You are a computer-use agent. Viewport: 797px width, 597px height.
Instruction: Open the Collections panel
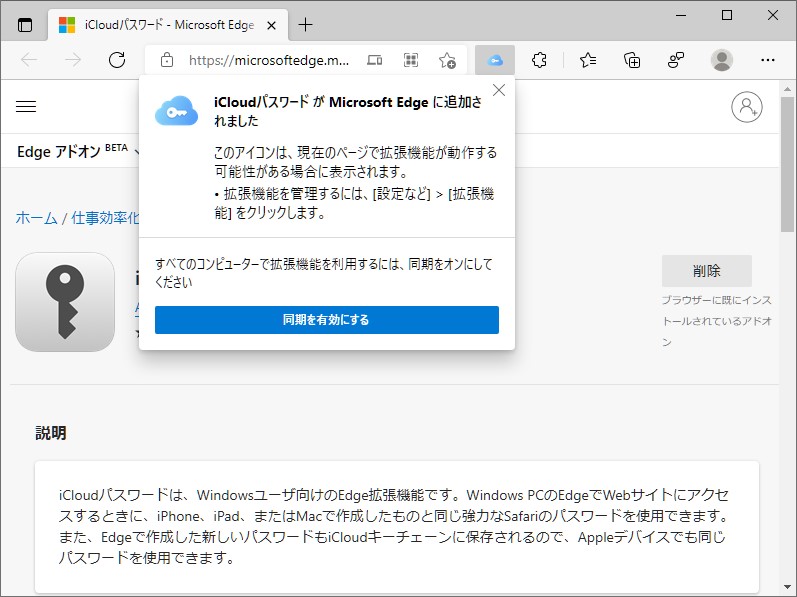tap(632, 60)
